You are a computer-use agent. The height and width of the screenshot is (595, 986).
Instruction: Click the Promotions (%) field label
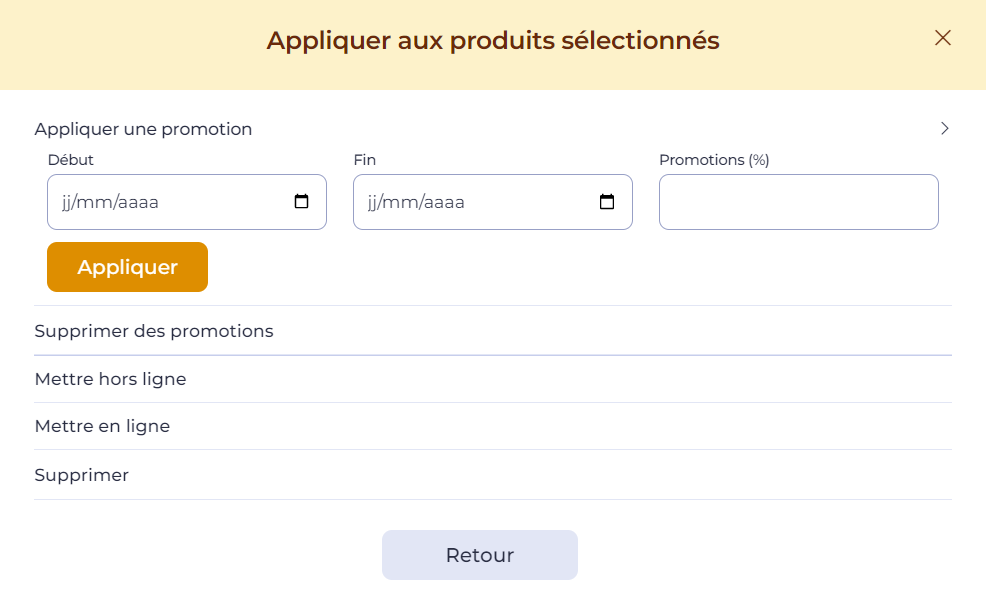[x=714, y=160]
